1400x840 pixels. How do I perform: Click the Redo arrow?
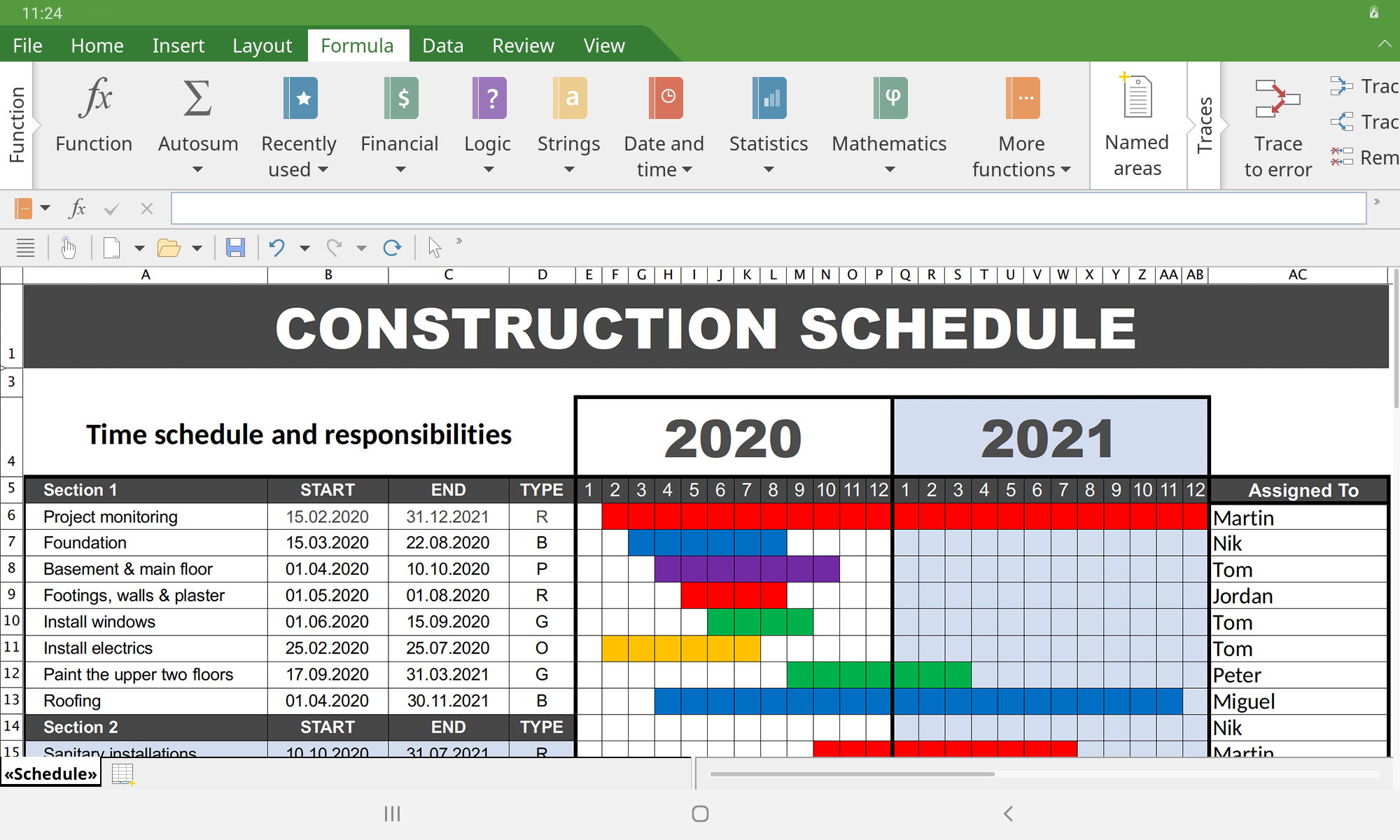(x=335, y=247)
